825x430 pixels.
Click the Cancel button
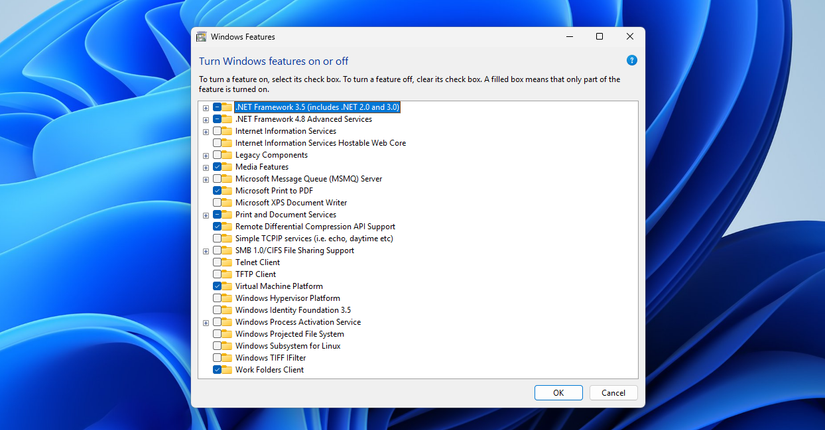[613, 393]
